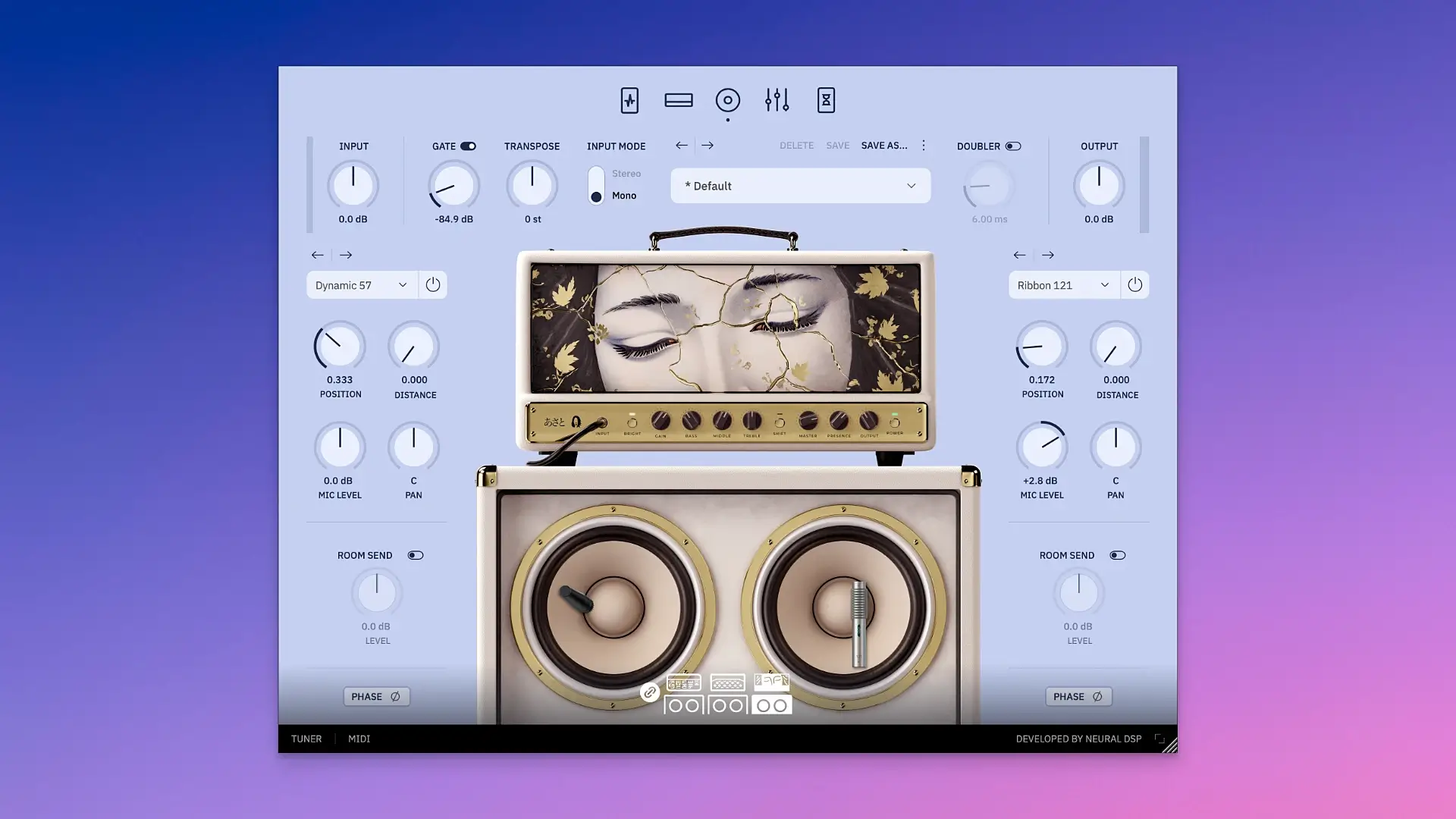
Task: Open the TUNER panel
Action: pos(306,739)
